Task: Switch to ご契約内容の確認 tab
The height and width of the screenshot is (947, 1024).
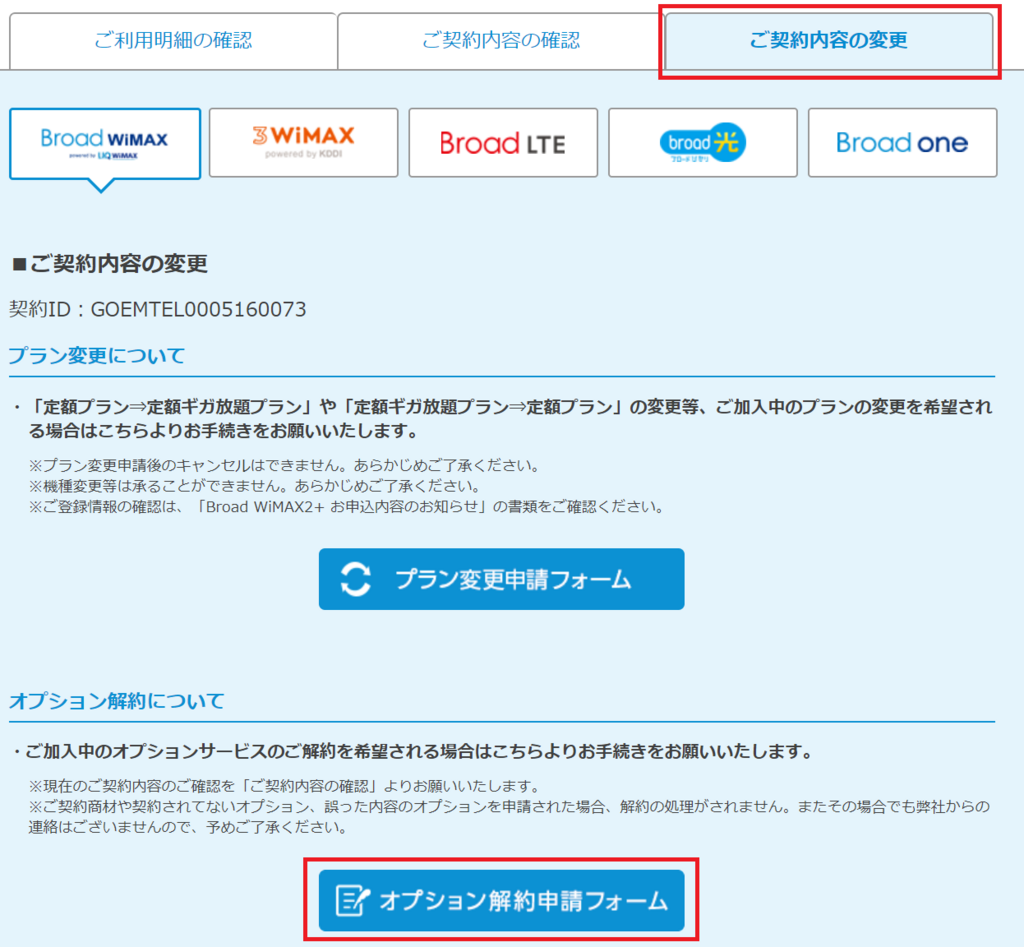Action: click(x=501, y=40)
